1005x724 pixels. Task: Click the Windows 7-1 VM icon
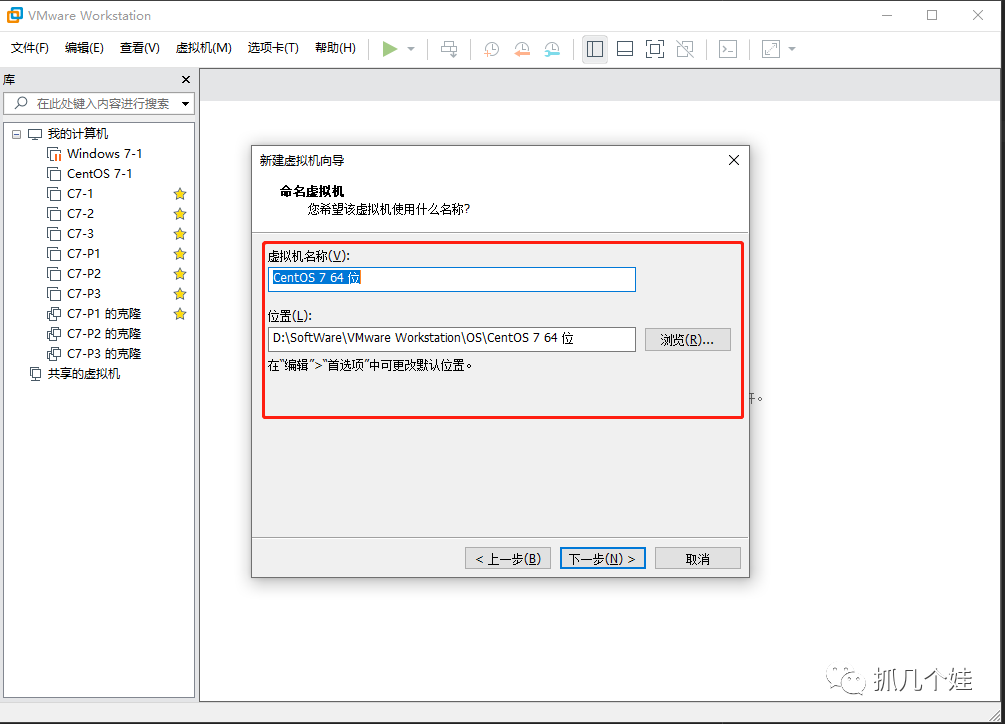click(x=54, y=154)
